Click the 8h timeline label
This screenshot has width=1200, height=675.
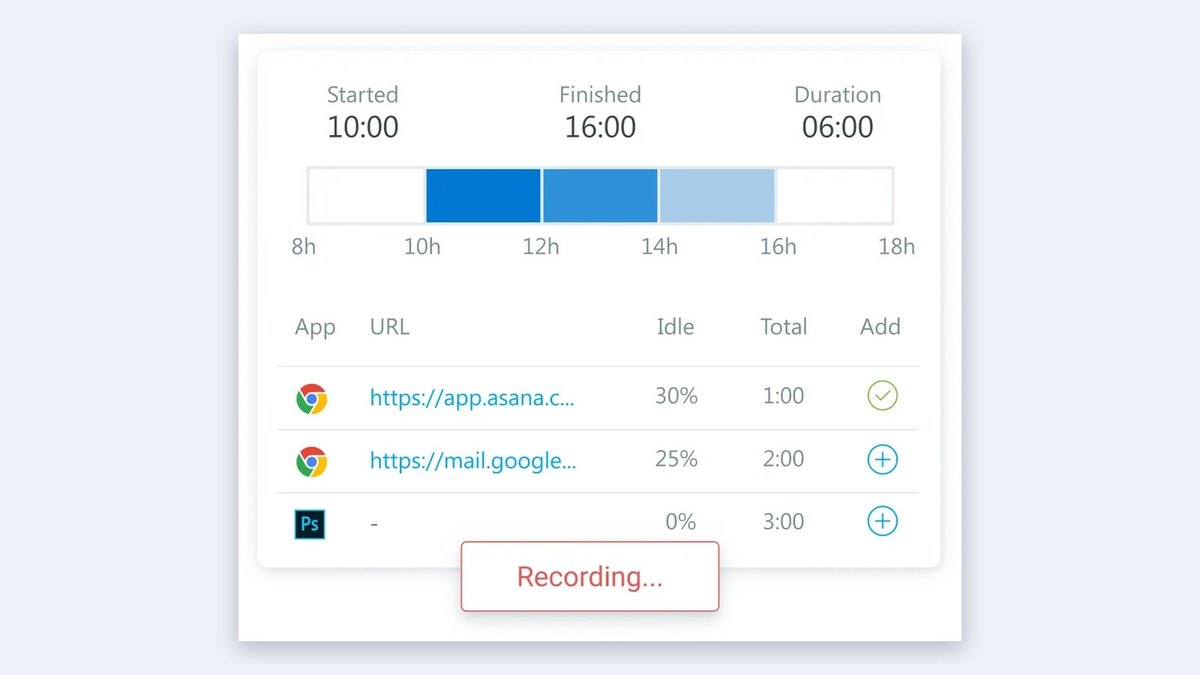303,247
